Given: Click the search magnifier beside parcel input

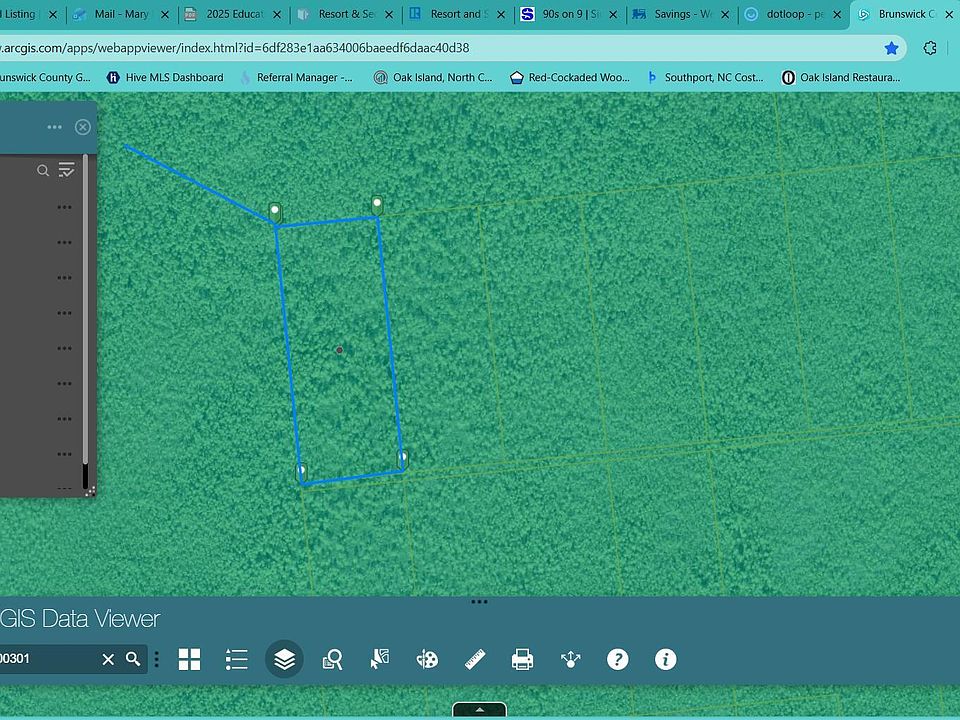Looking at the screenshot, I should 133,659.
